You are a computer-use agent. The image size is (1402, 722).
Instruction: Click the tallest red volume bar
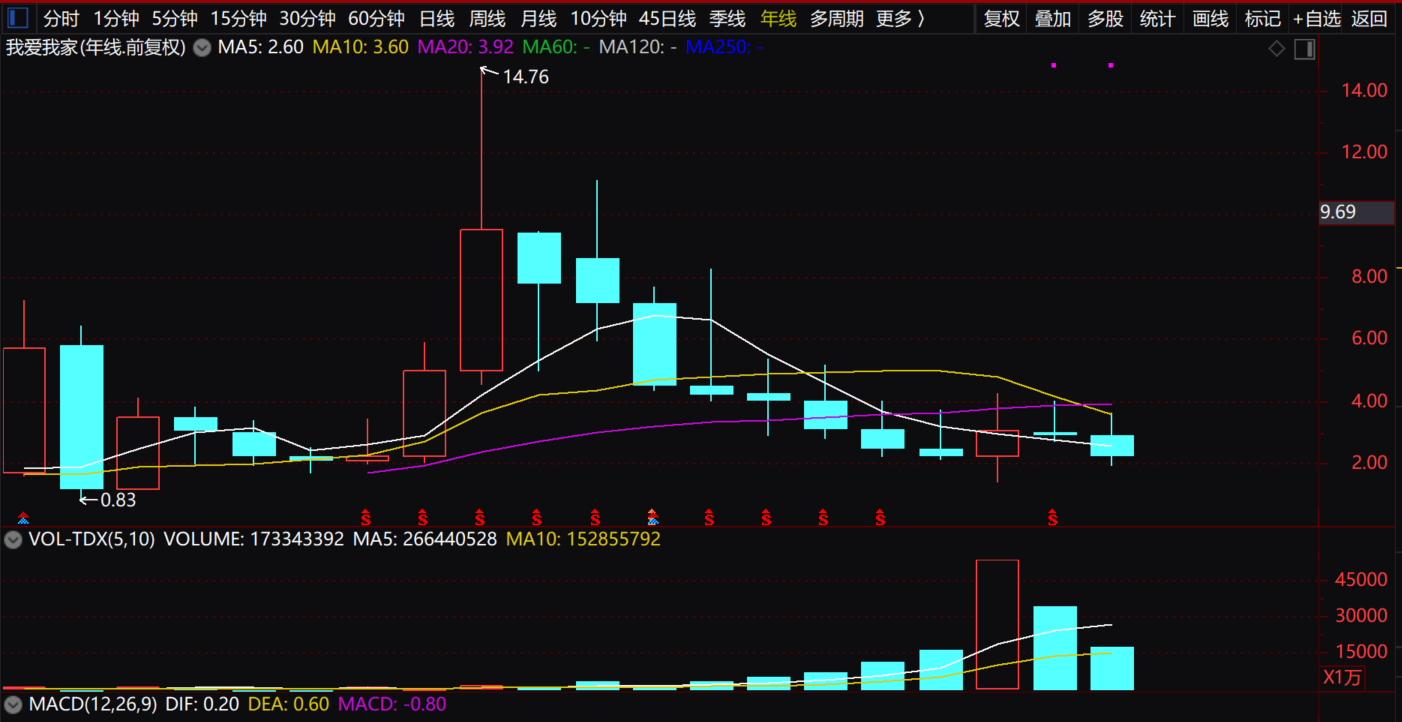pos(997,624)
